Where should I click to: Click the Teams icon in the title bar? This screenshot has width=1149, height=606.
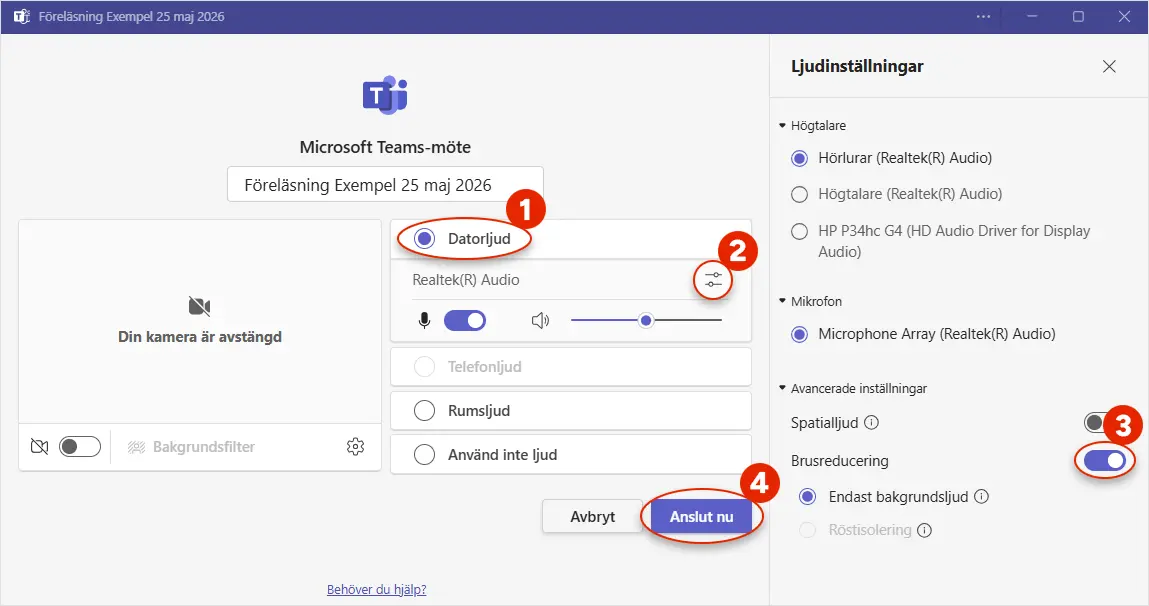[x=22, y=16]
